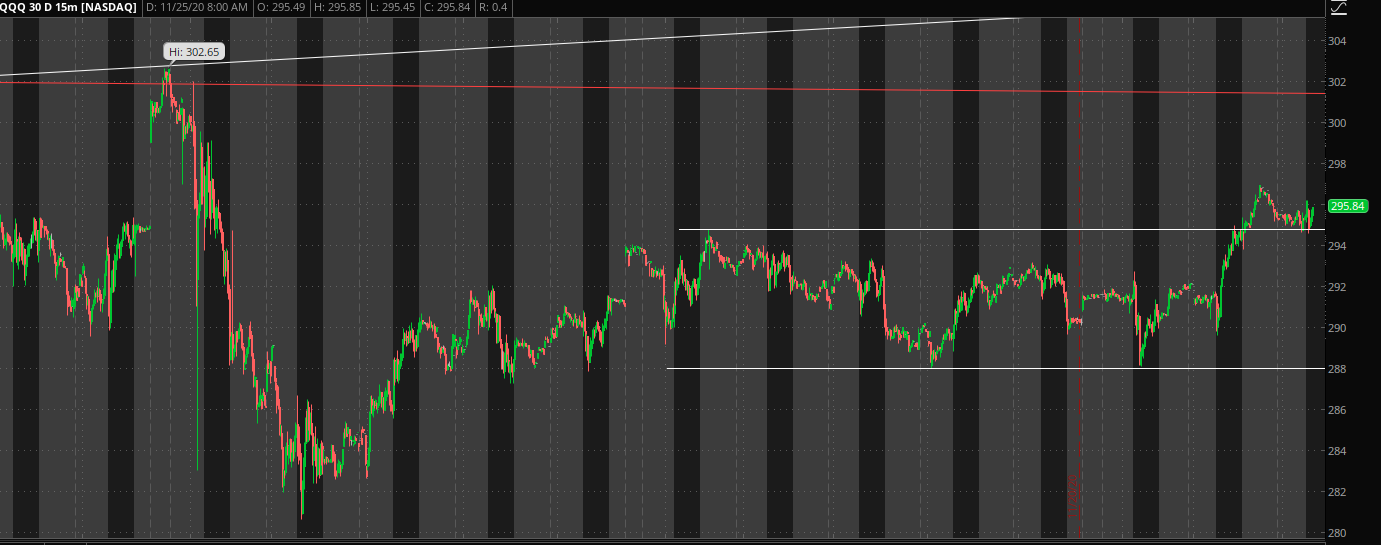Select the white support line at 288
This screenshot has width=1381, height=545.
1000,369
